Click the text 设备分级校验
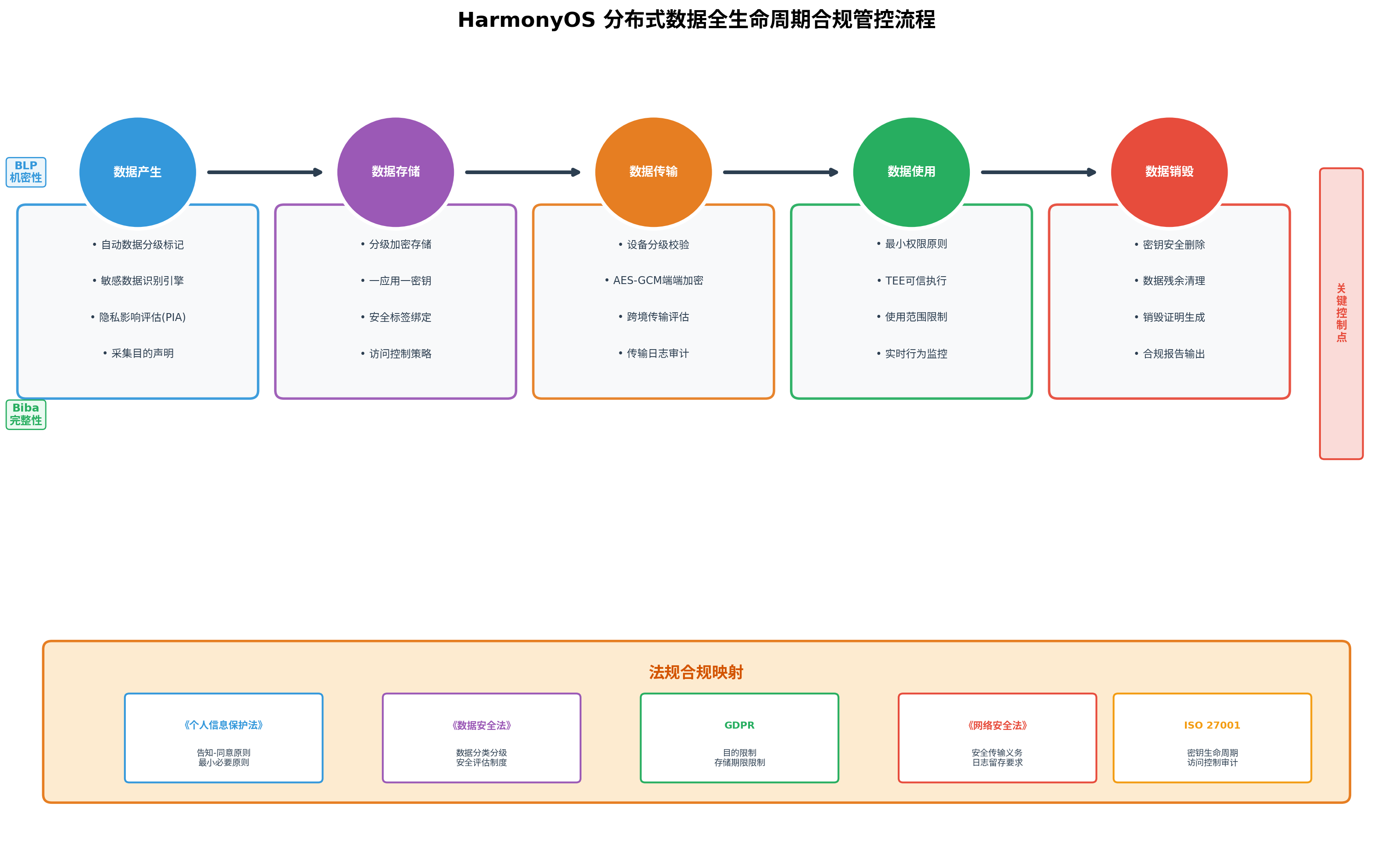This screenshot has height=868, width=1393. (x=658, y=245)
